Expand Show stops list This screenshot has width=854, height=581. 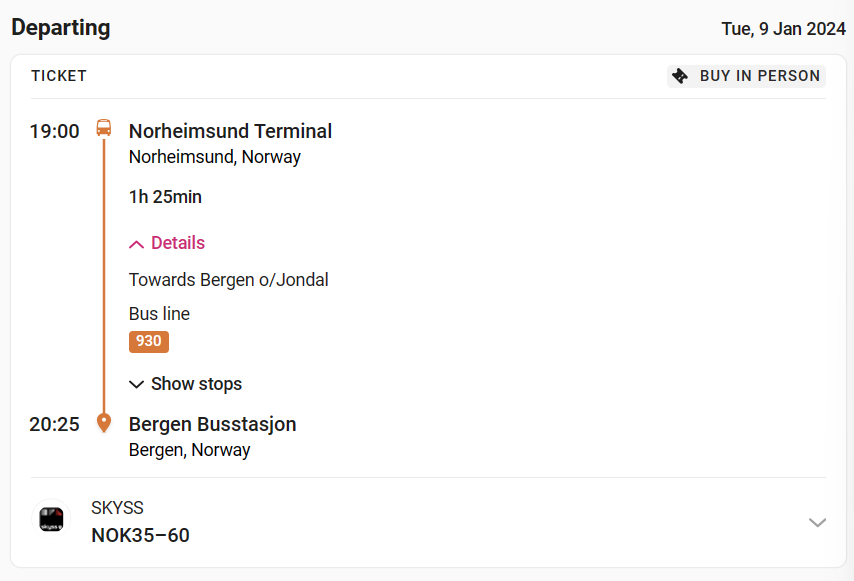185,384
